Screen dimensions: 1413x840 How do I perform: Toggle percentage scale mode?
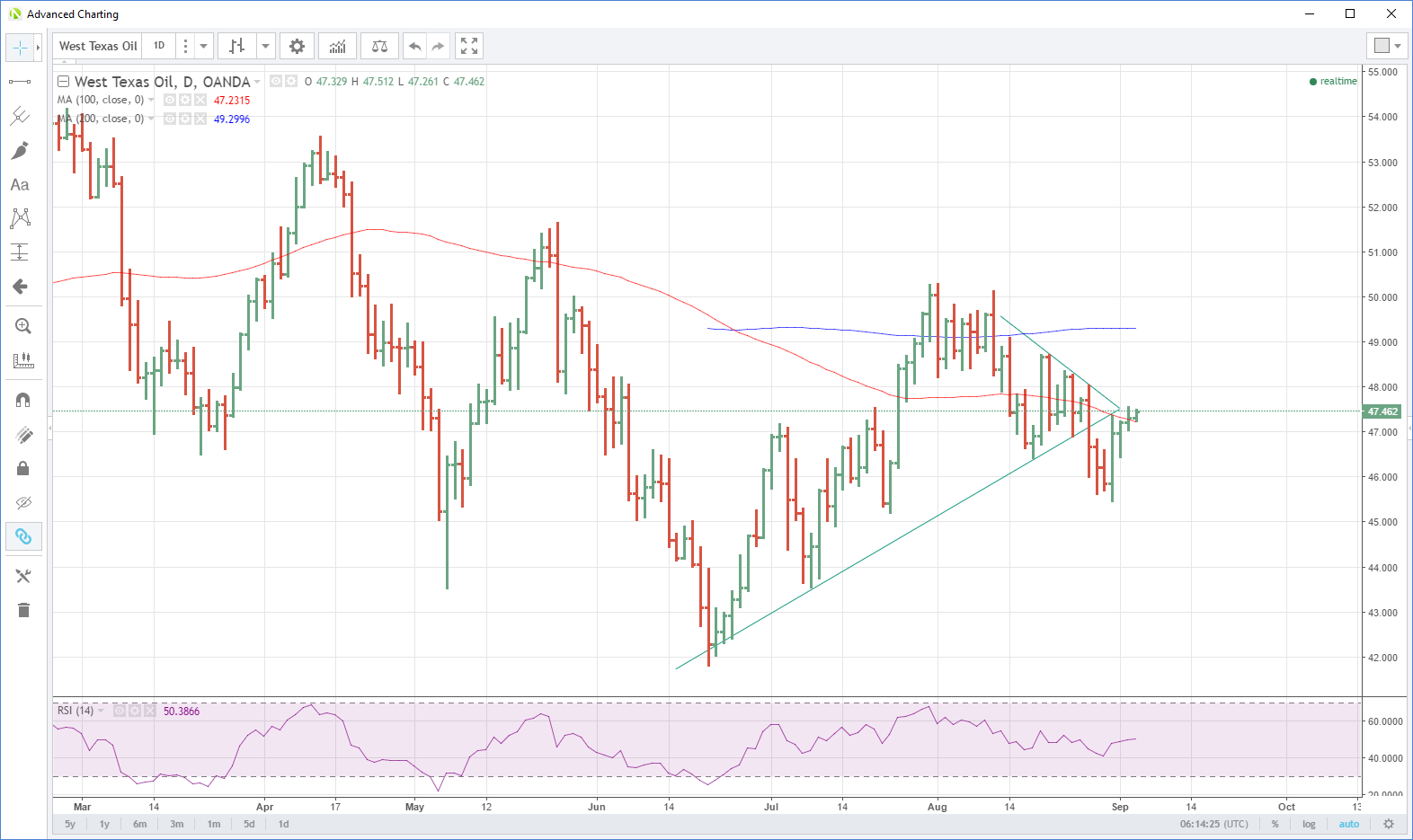[x=1275, y=824]
